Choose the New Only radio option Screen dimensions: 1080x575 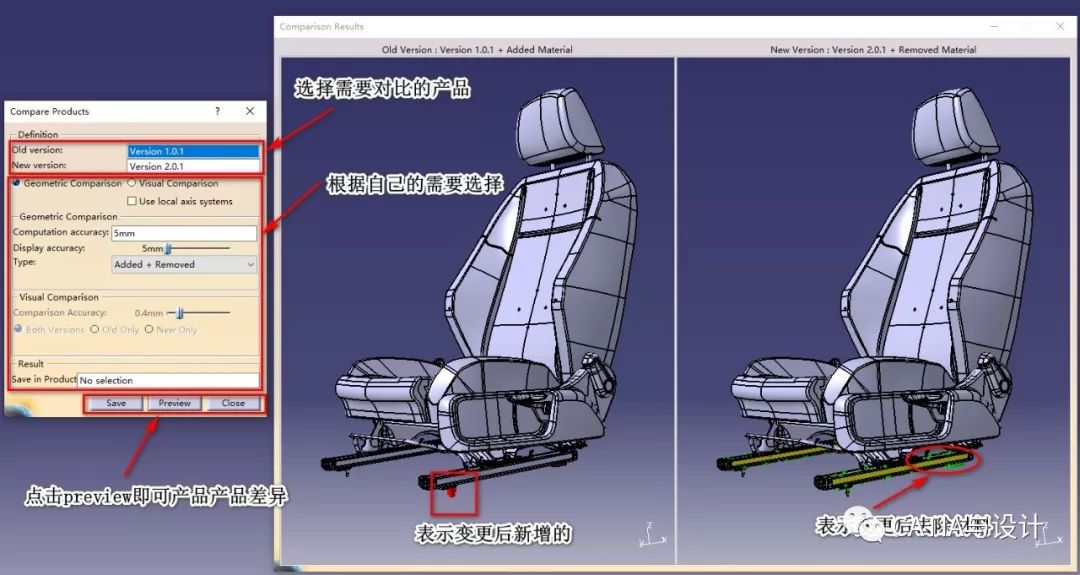click(149, 329)
